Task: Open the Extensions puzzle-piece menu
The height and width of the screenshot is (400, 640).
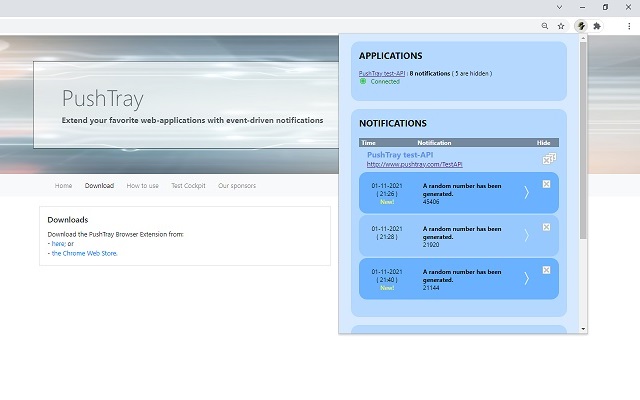Action: [597, 26]
